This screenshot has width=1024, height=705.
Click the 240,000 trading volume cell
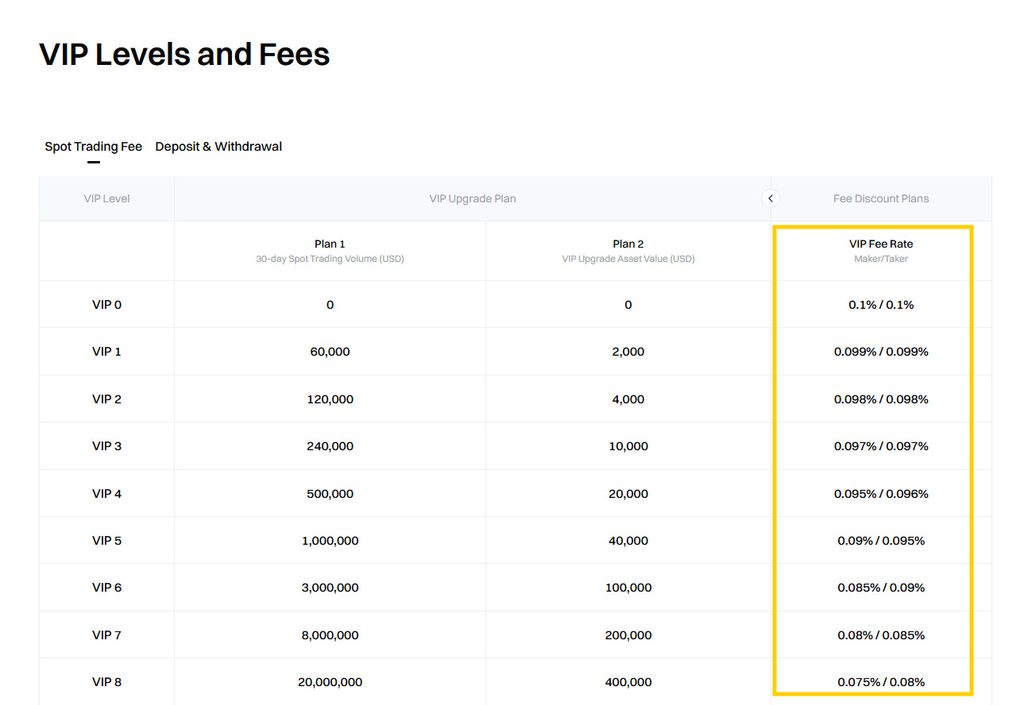click(x=330, y=446)
